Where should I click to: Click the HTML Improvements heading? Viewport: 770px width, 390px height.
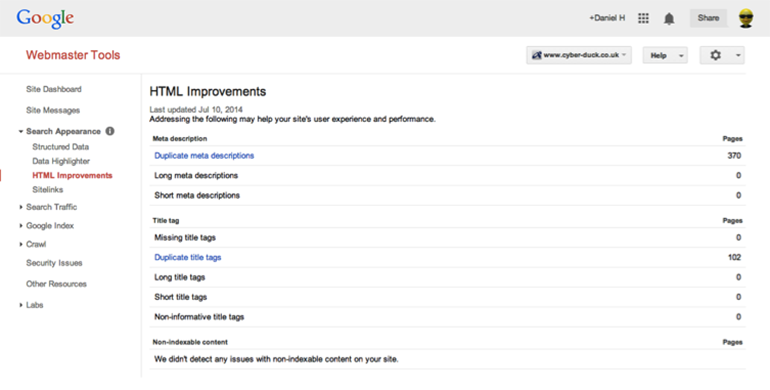[208, 92]
